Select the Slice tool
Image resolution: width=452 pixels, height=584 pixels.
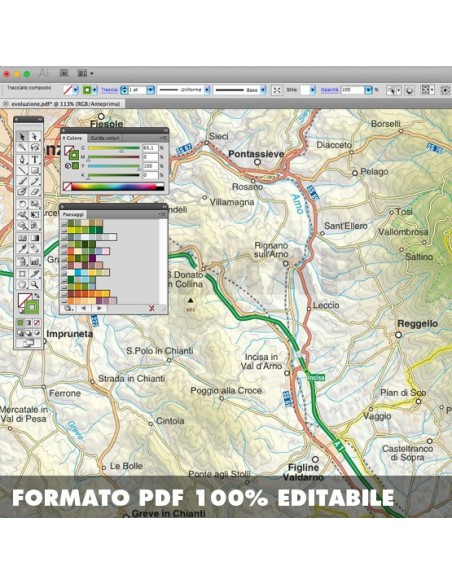35,274
